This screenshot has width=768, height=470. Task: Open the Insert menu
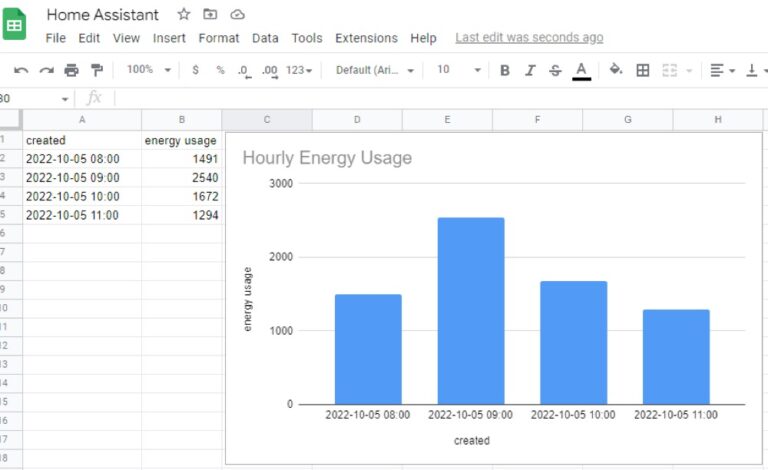click(x=169, y=38)
